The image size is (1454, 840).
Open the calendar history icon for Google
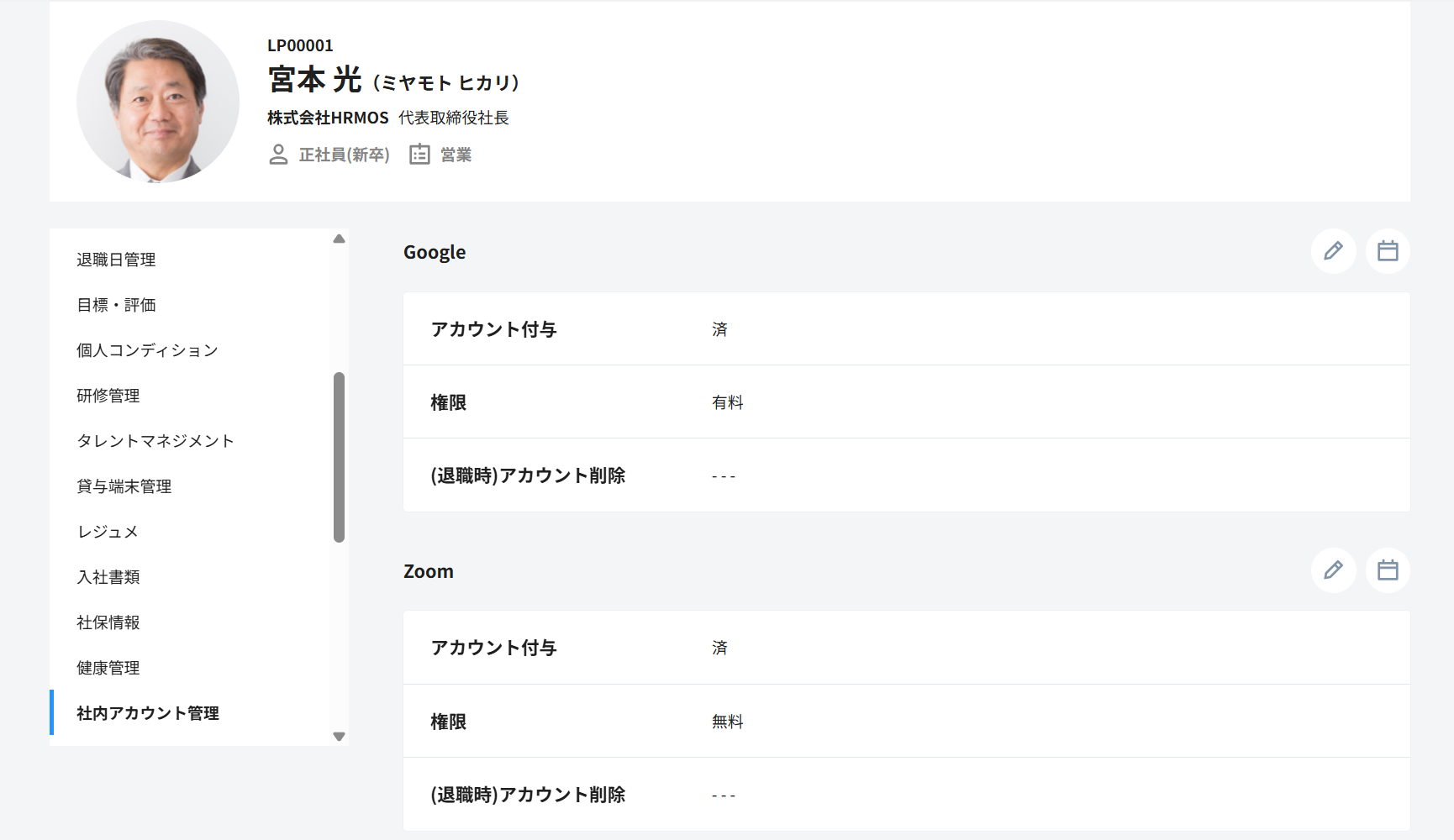(x=1388, y=251)
